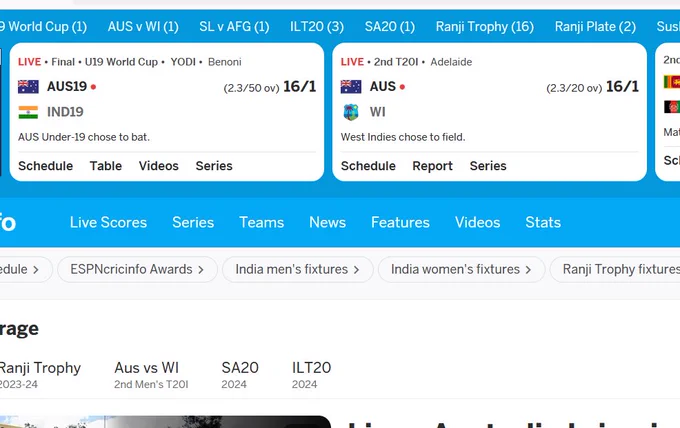This screenshot has height=428, width=680.
Task: Click 16/1 score in 2nd T20I card
Action: pos(622,87)
